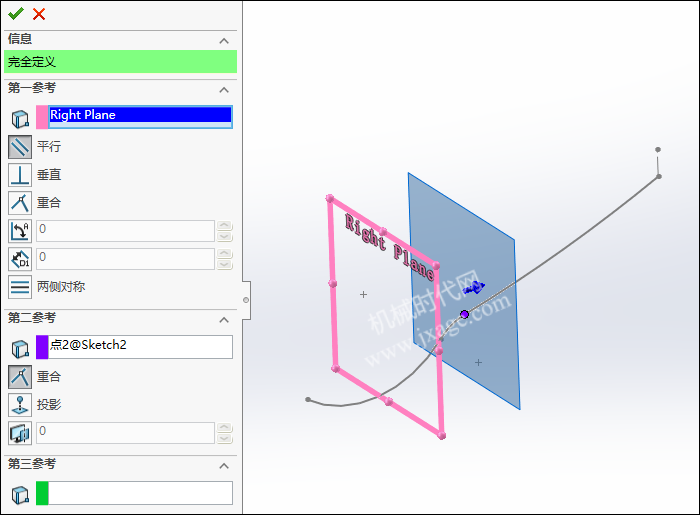Click the number of planes icon
Viewport: 700px width, 515px height.
(20, 433)
